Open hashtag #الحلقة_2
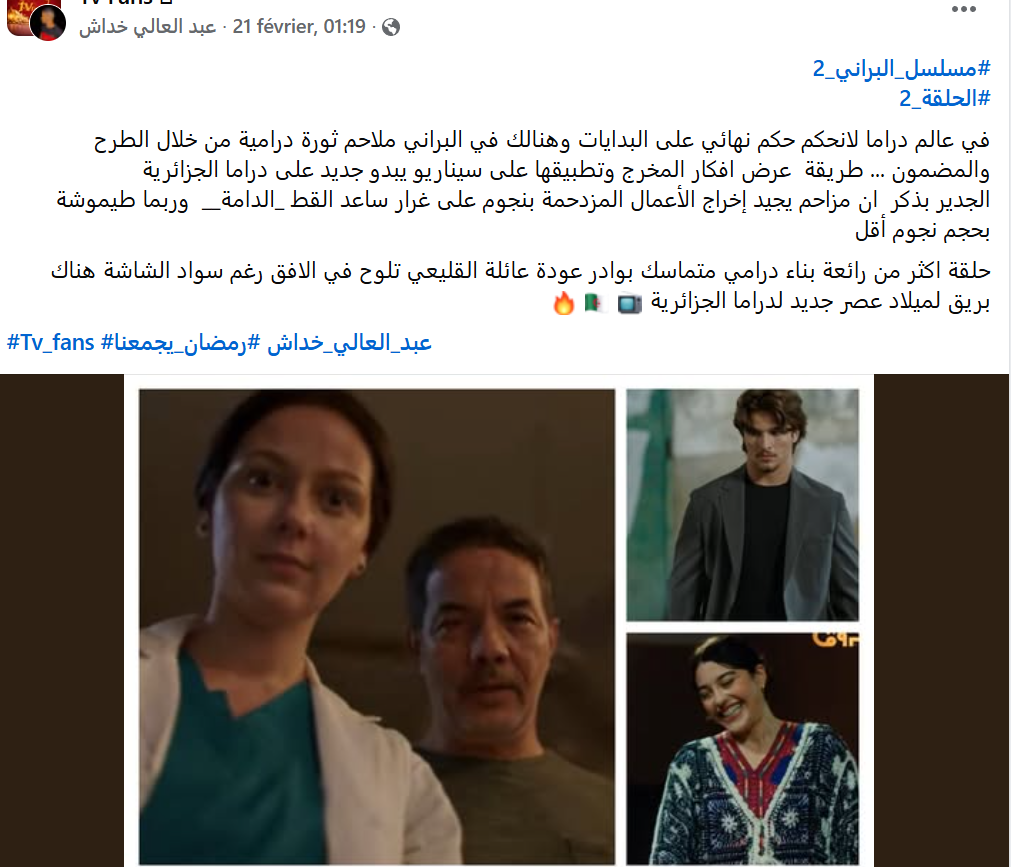 point(945,98)
